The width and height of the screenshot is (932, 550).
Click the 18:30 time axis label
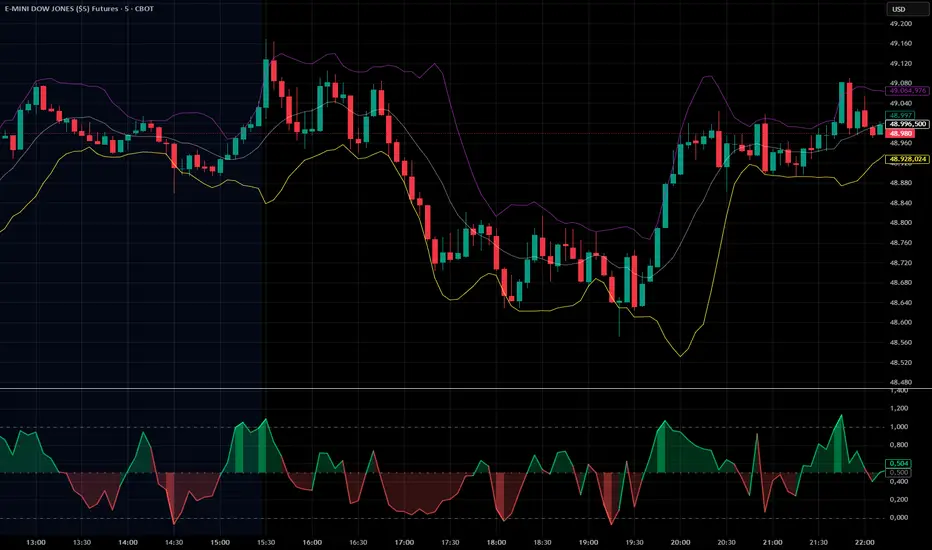(x=542, y=542)
